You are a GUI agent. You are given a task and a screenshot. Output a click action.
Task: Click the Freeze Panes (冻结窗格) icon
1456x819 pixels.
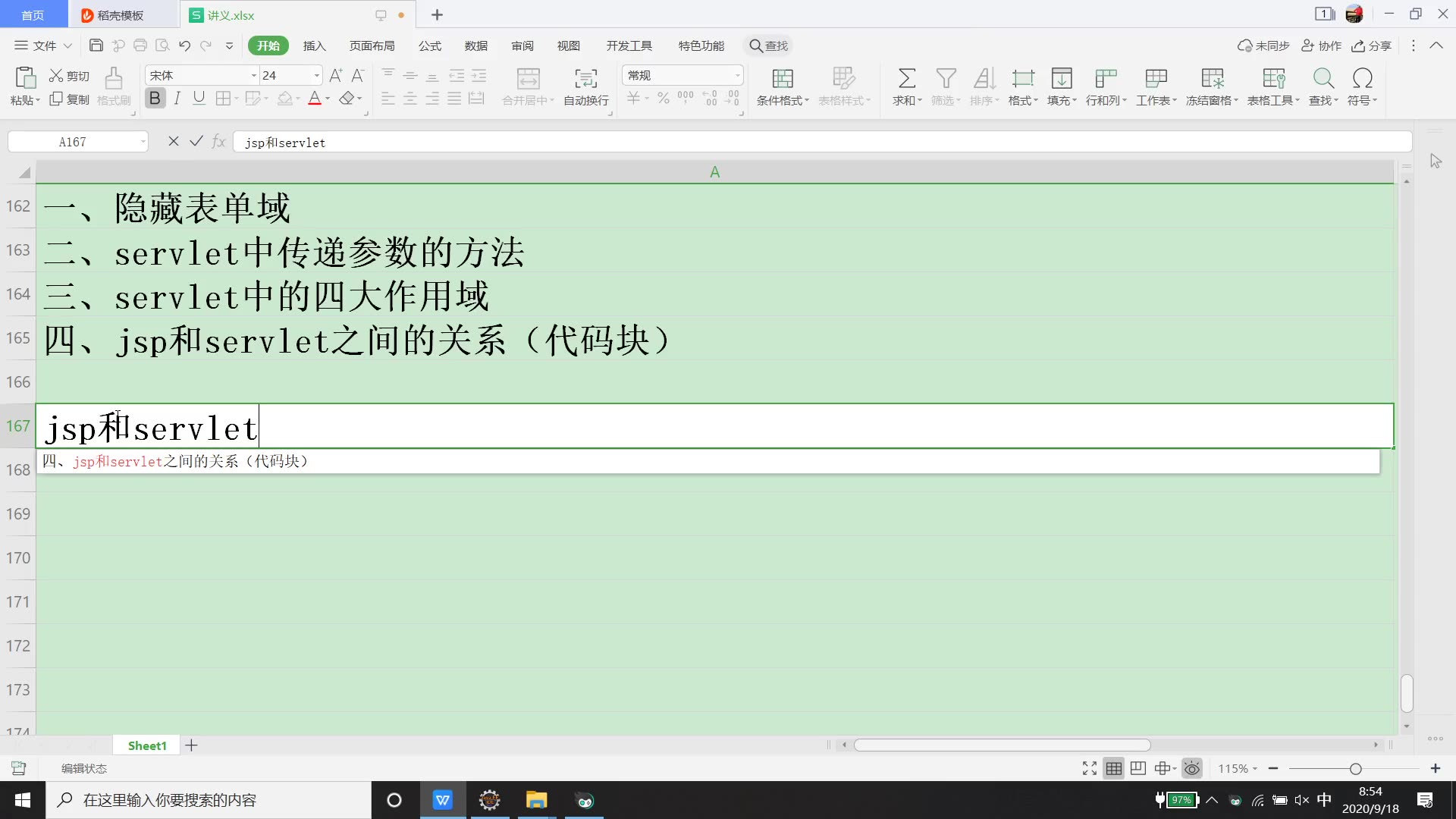click(1211, 86)
